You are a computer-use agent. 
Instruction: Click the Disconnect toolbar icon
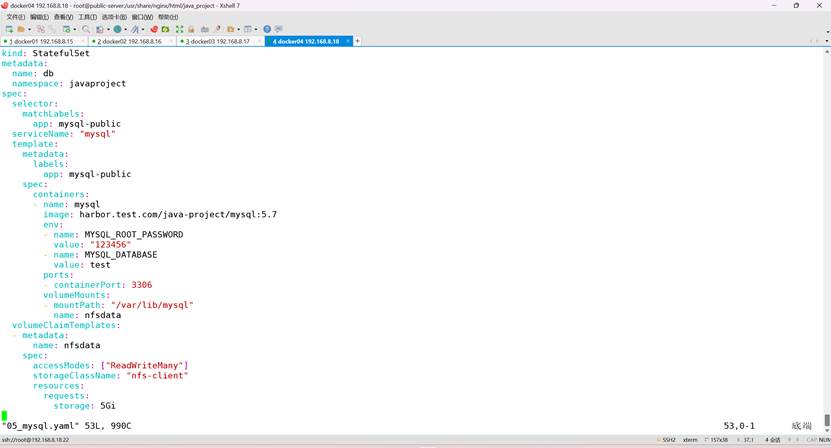coord(41,29)
